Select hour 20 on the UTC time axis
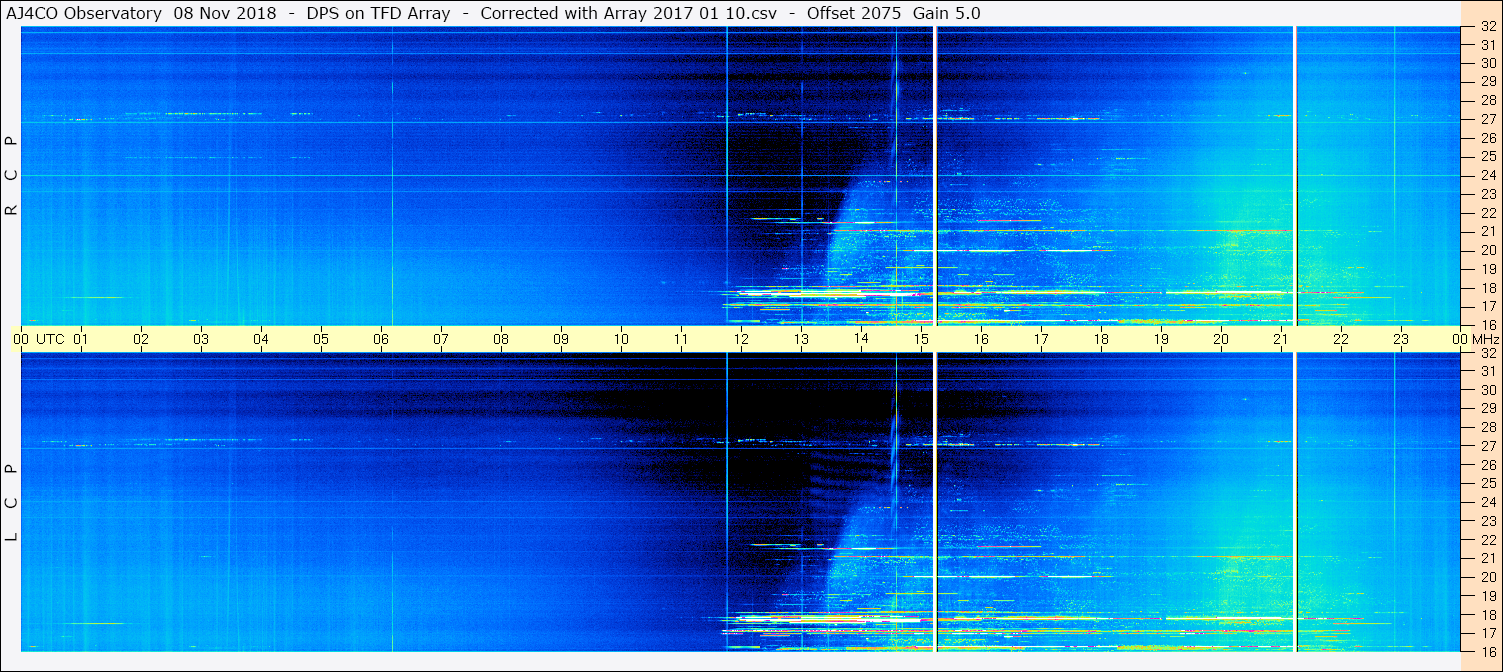Image resolution: width=1503 pixels, height=672 pixels. tap(1221, 339)
